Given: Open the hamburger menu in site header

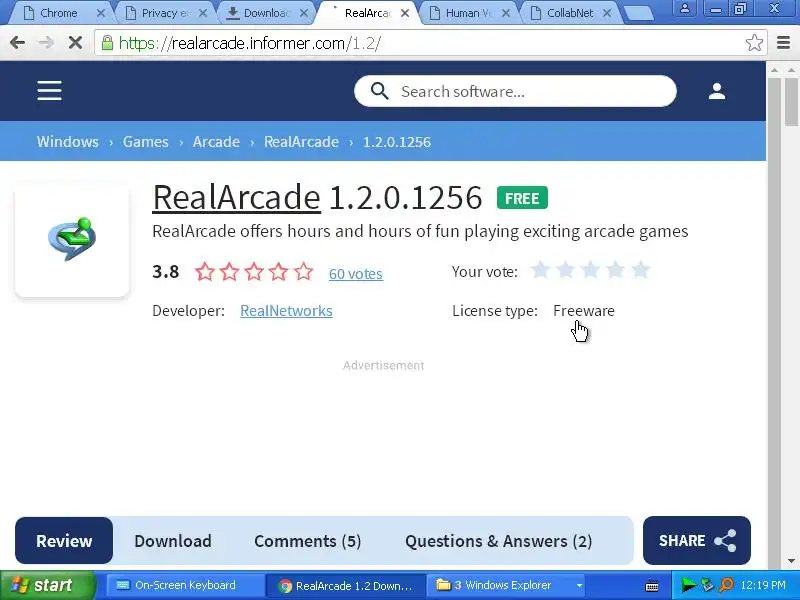Looking at the screenshot, I should coord(49,91).
